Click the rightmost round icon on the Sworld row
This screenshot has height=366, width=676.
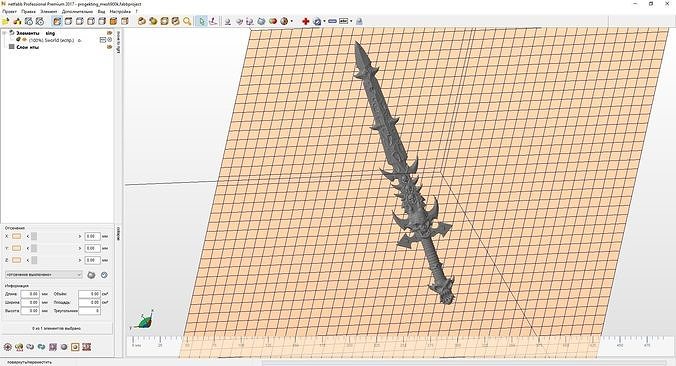pos(110,40)
